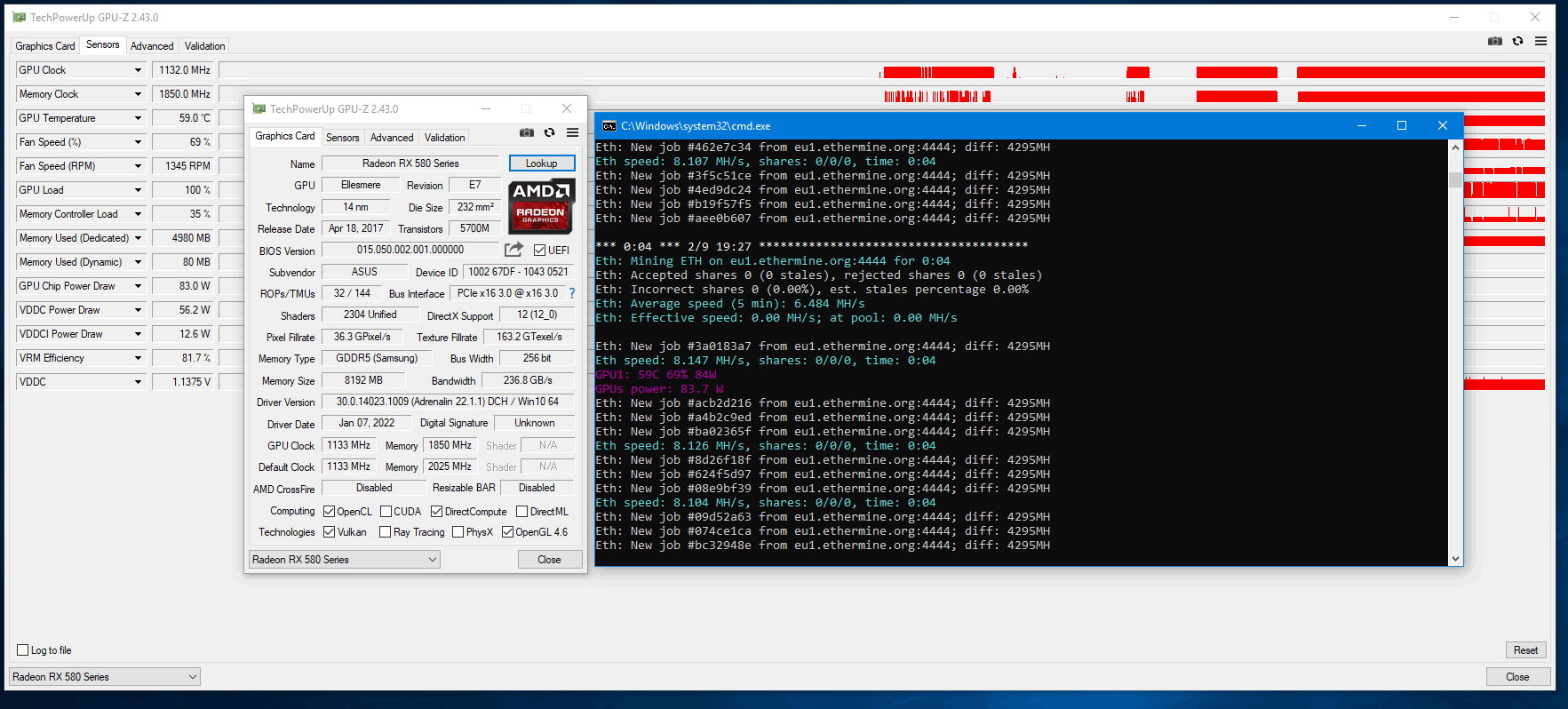This screenshot has height=709, width=1568.
Task: Toggle the OpenCL checkbox
Action: click(x=329, y=512)
